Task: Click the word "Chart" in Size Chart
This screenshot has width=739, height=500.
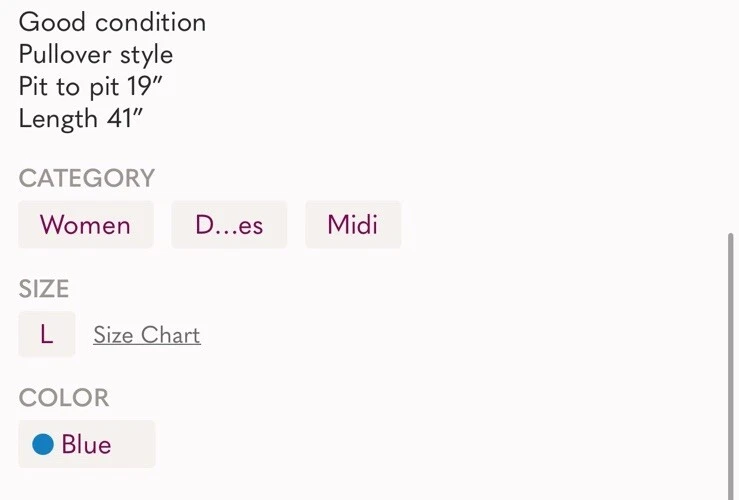Action: [170, 335]
